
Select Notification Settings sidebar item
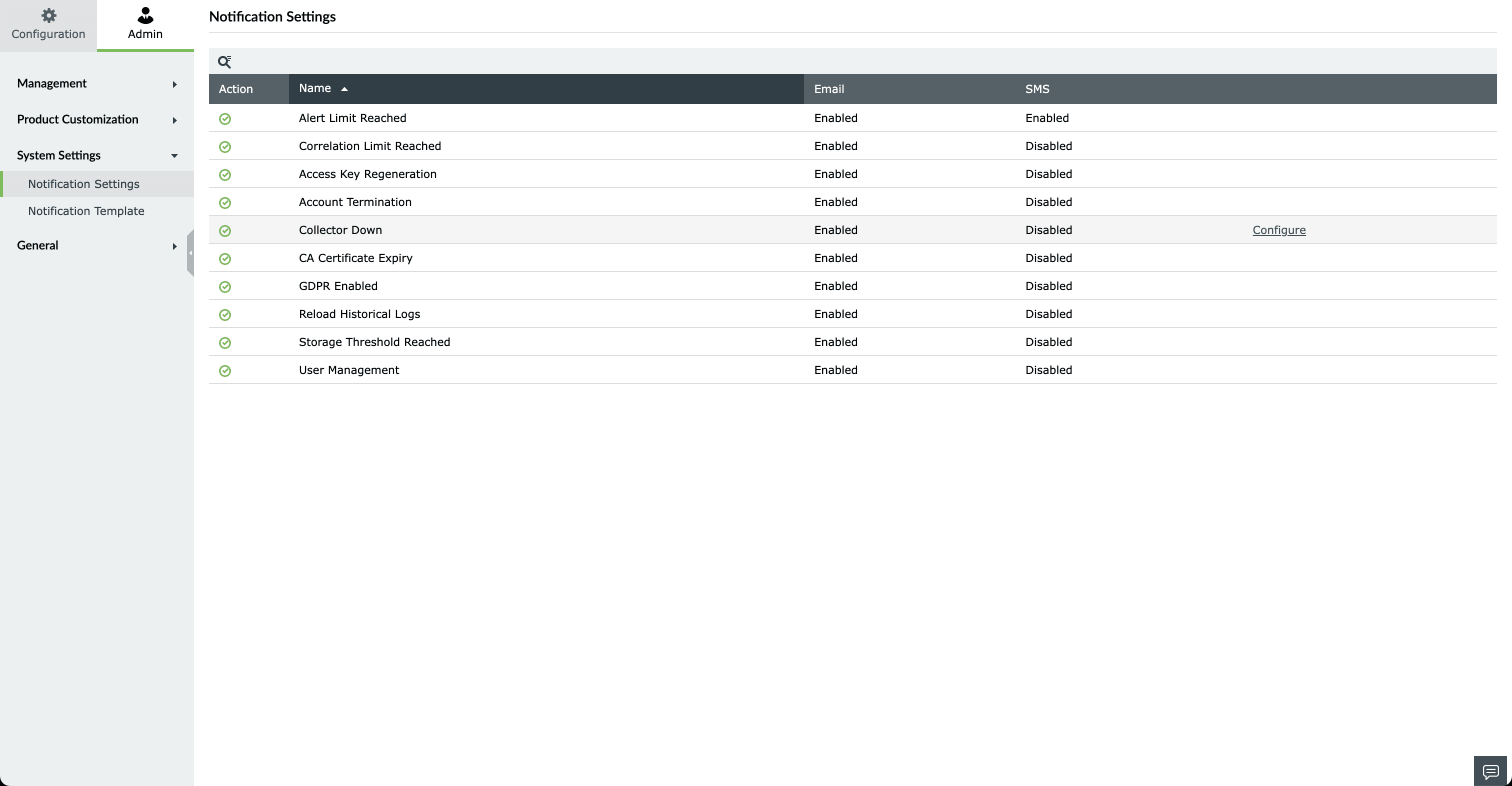(x=84, y=184)
